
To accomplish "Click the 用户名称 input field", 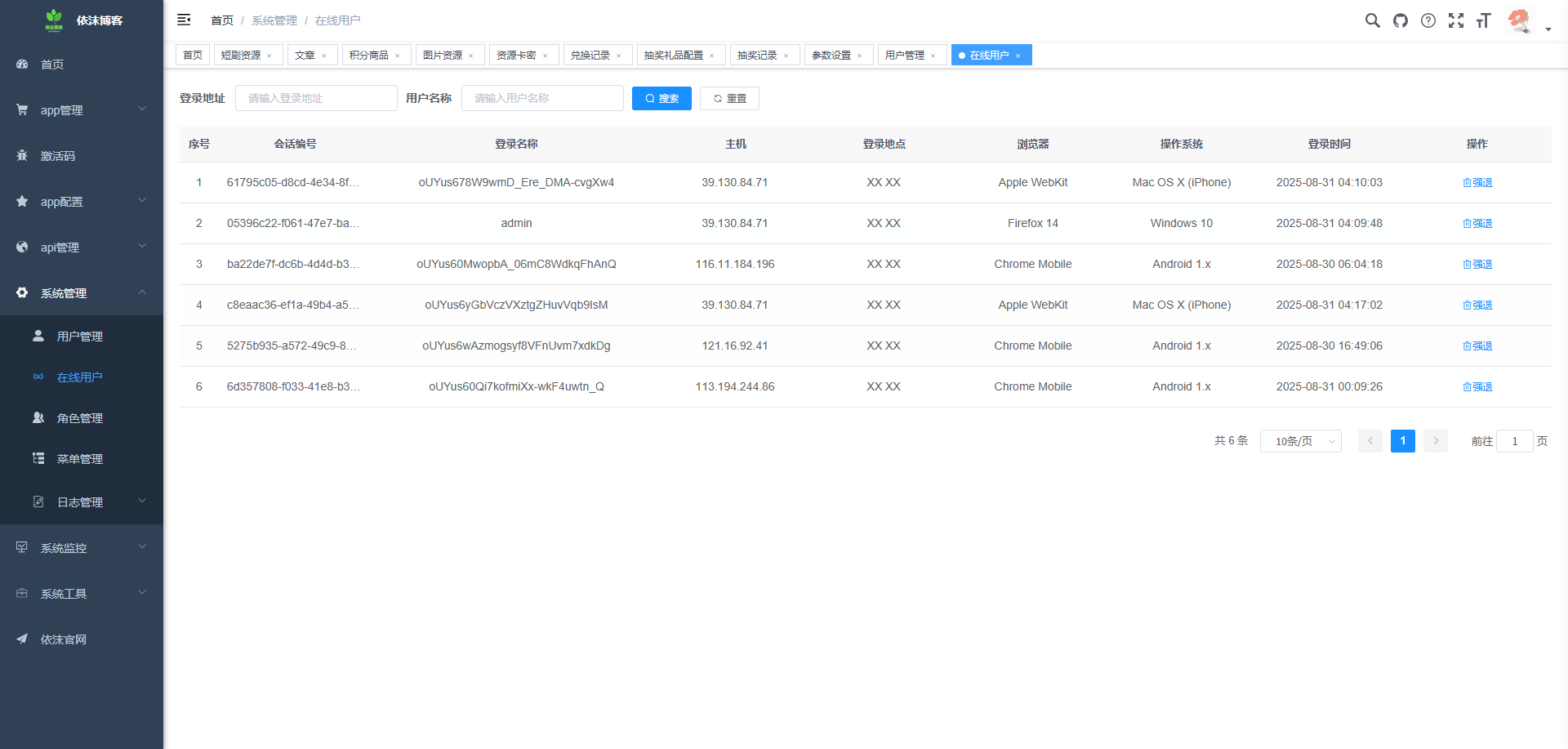I will point(542,99).
